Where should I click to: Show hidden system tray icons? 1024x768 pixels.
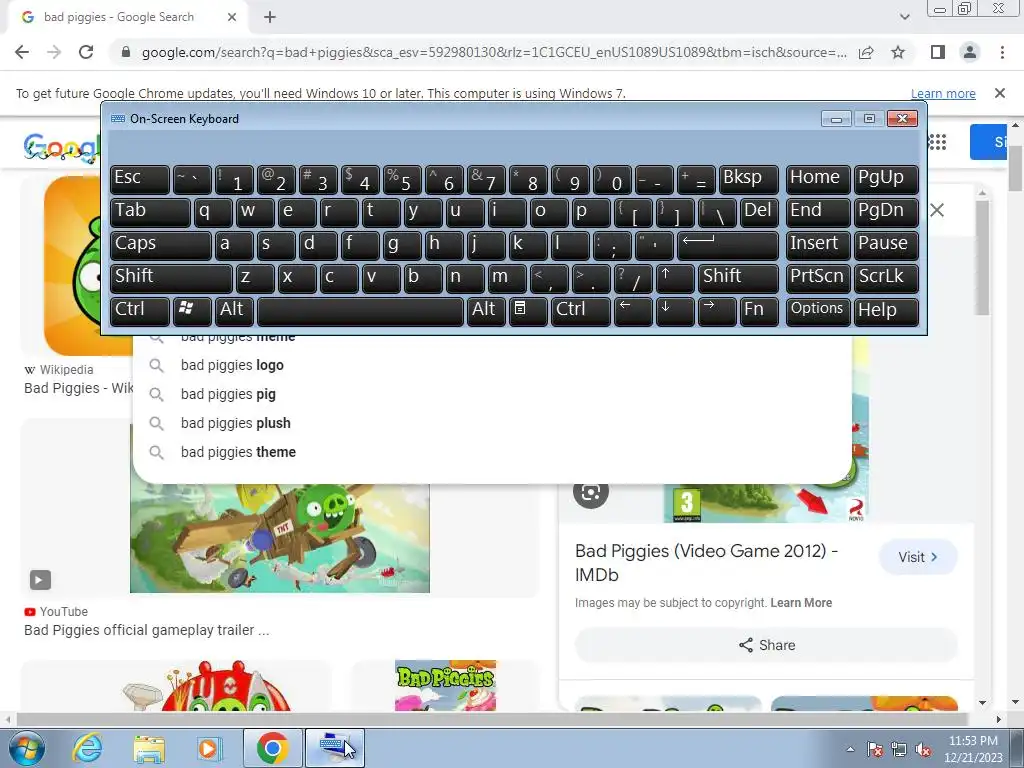click(850, 749)
